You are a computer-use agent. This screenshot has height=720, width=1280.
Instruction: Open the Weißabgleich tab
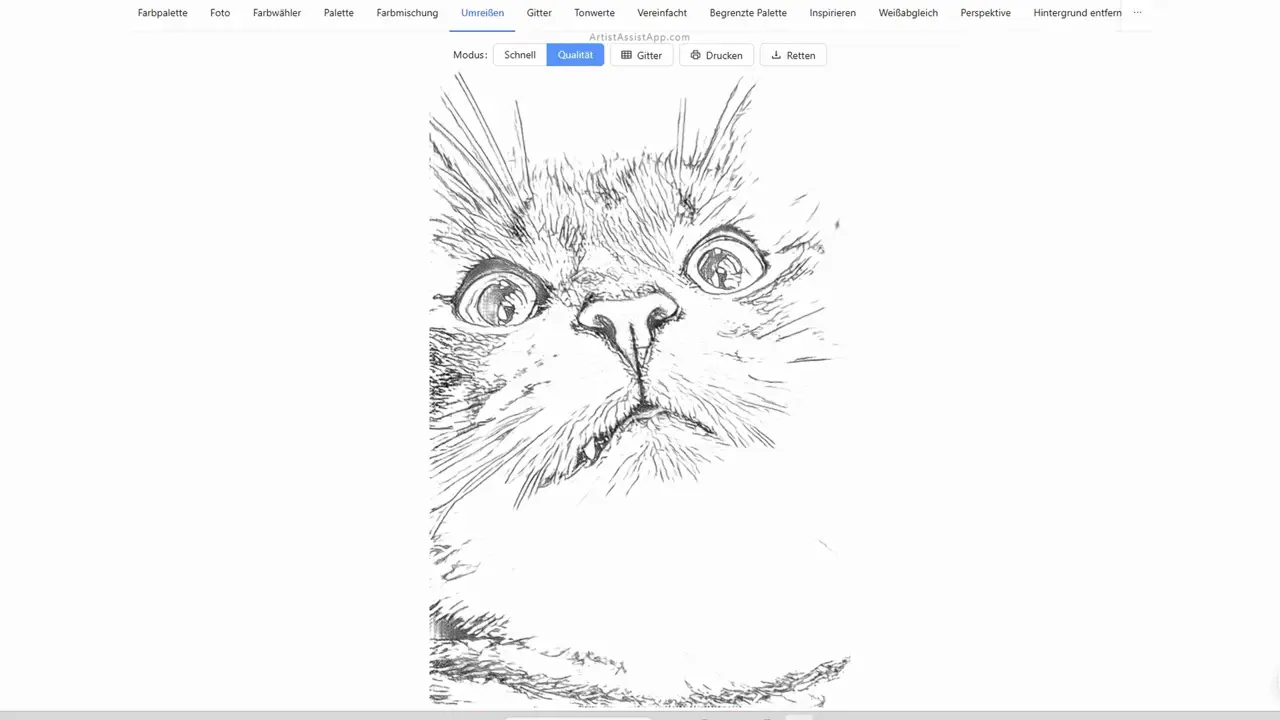908,13
